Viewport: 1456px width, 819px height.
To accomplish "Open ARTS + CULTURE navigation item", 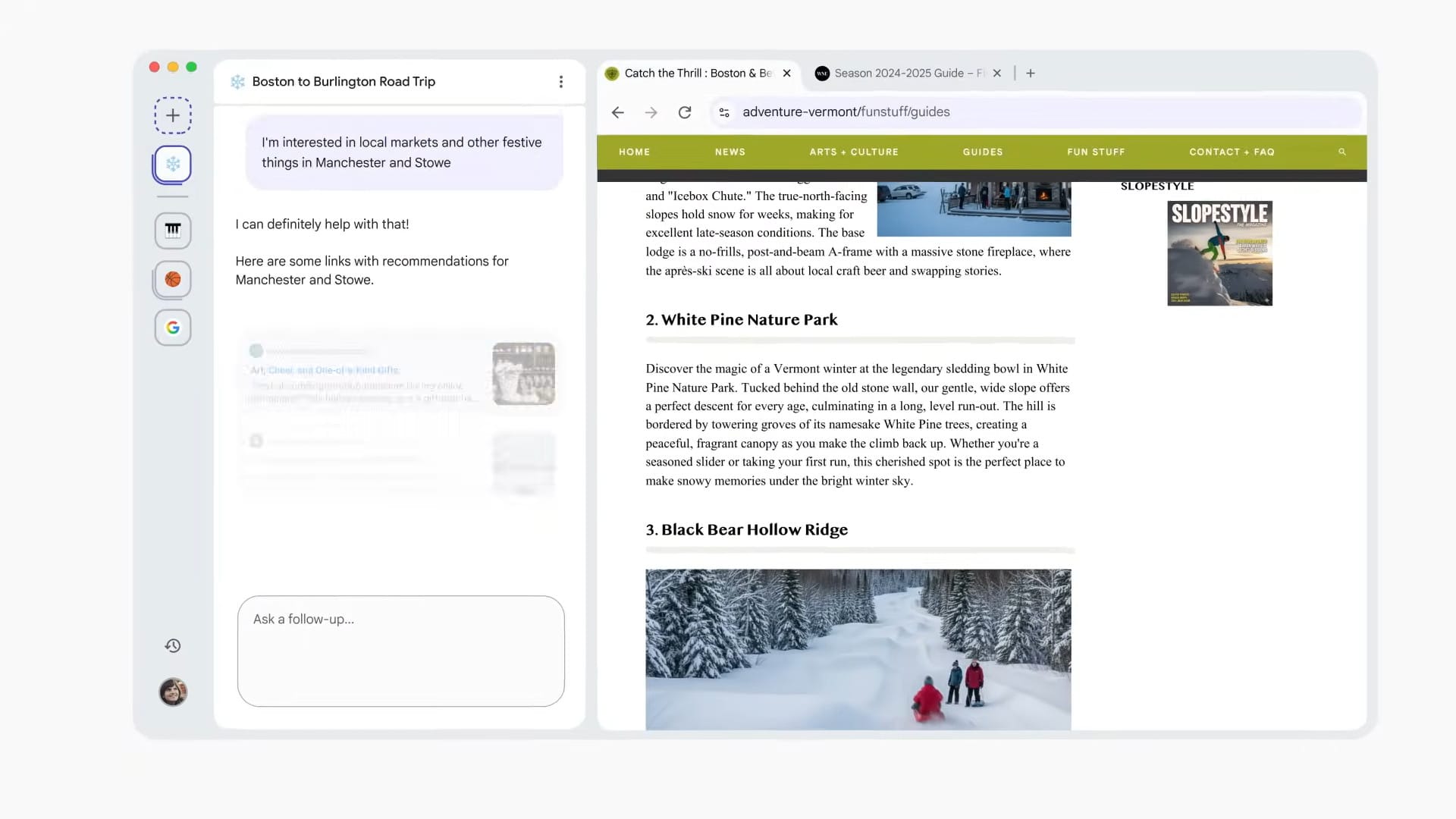I will click(854, 152).
